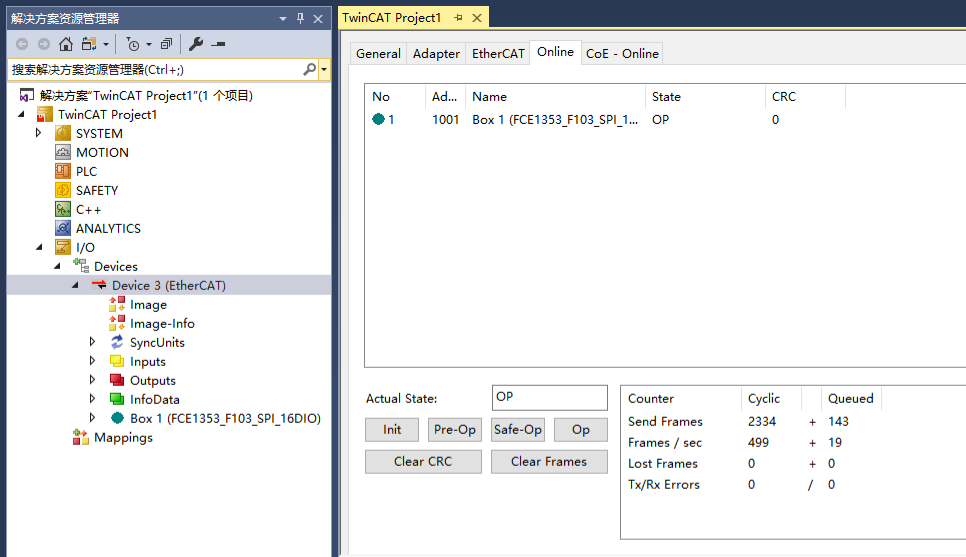Viewport: 966px width, 557px height.
Task: Open the CoE - Online tab
Action: (x=622, y=54)
